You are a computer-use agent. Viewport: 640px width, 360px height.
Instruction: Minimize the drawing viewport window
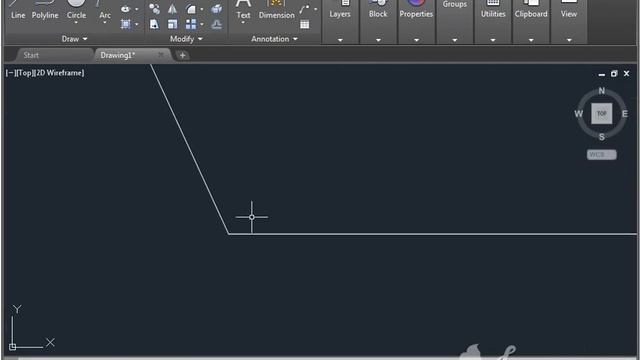coord(602,74)
